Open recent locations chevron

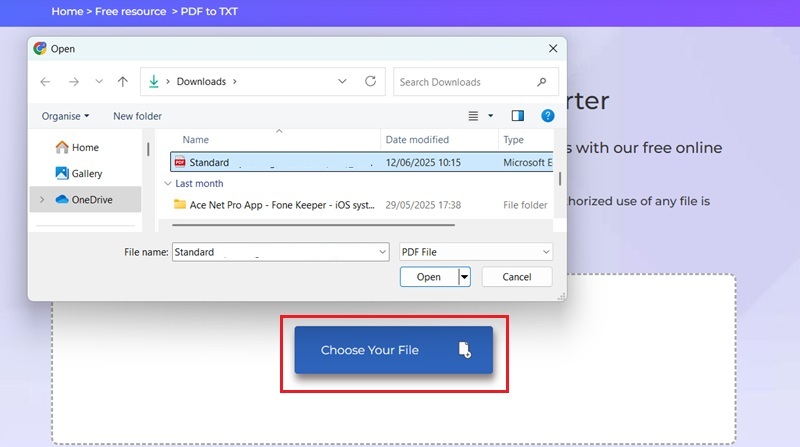click(x=99, y=82)
